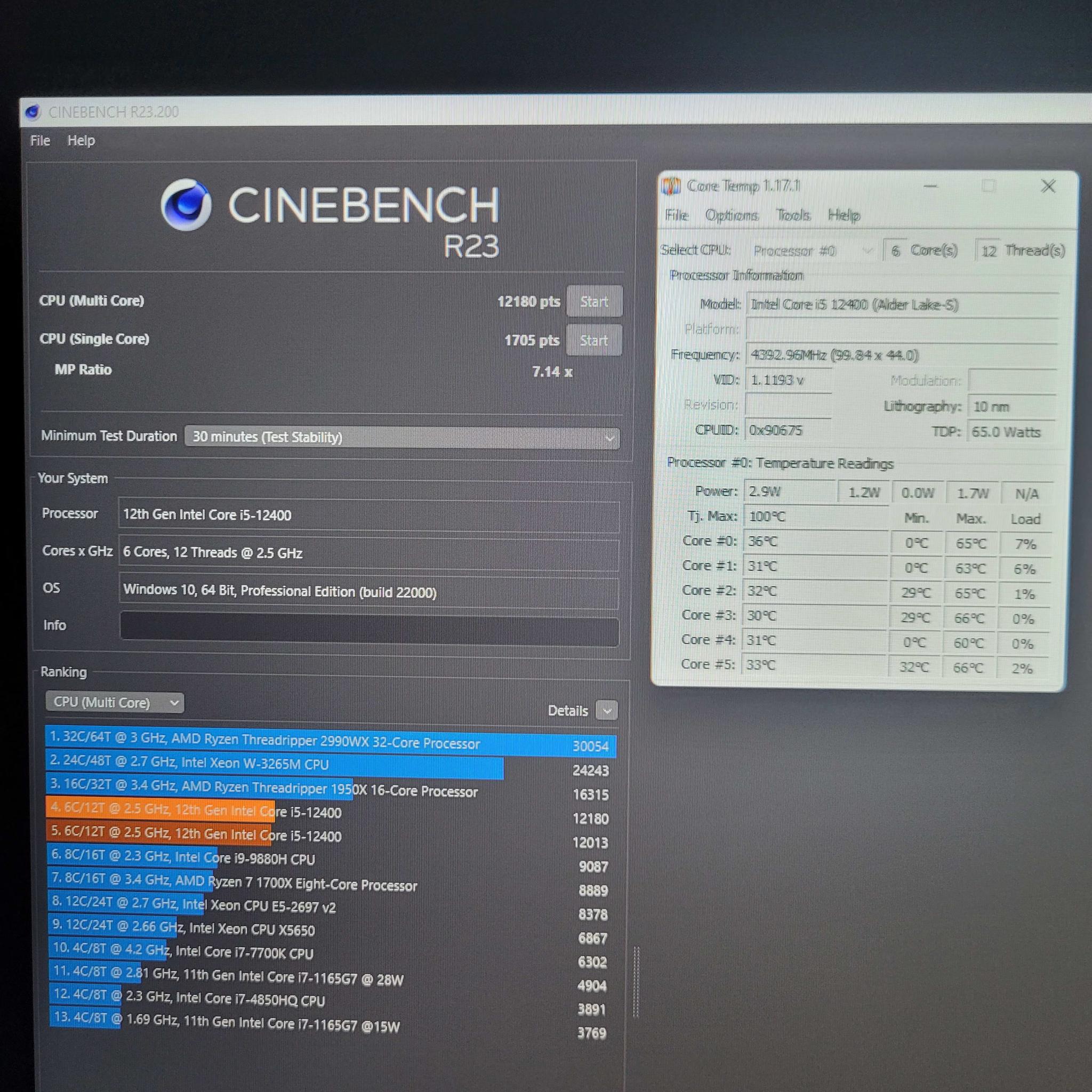Viewport: 1092px width, 1092px height.
Task: Minimize the Core Temp window
Action: pyautogui.click(x=930, y=186)
